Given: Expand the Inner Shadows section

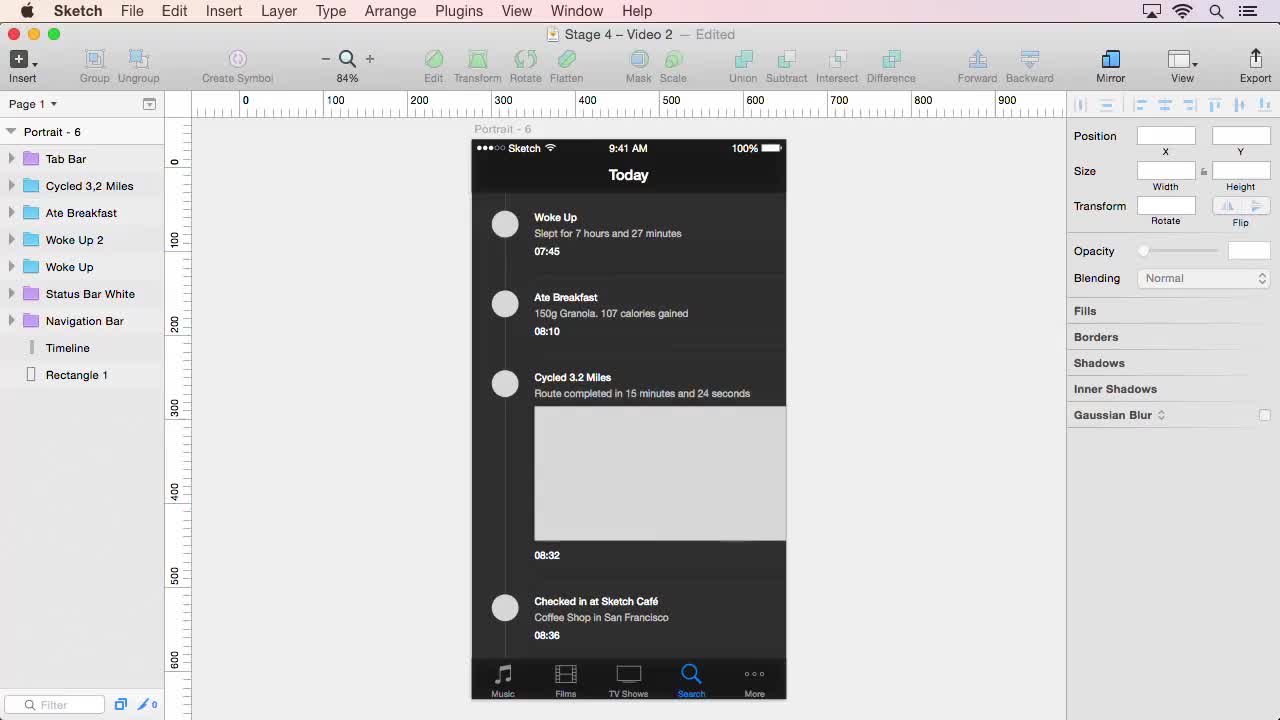Looking at the screenshot, I should pos(1115,389).
